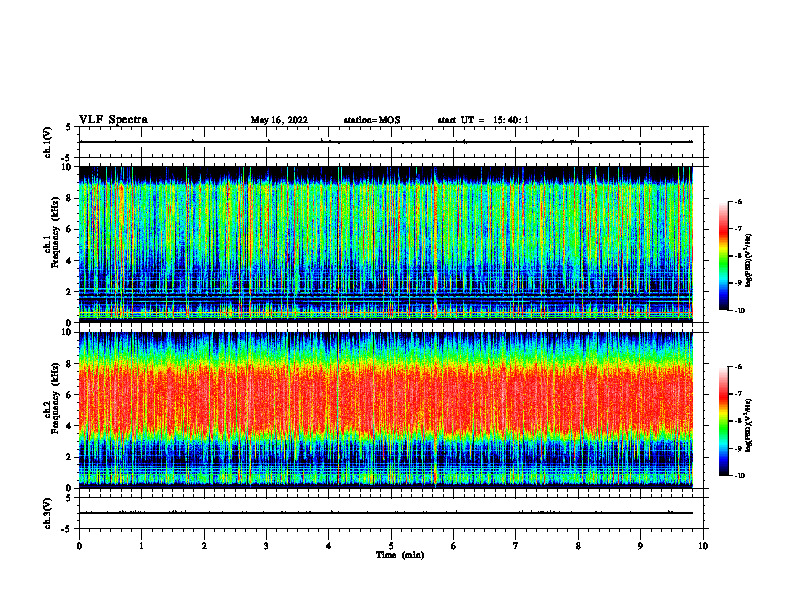Click time axis tick label "5"
Image resolution: width=792 pixels, height=612 pixels.
391,546
